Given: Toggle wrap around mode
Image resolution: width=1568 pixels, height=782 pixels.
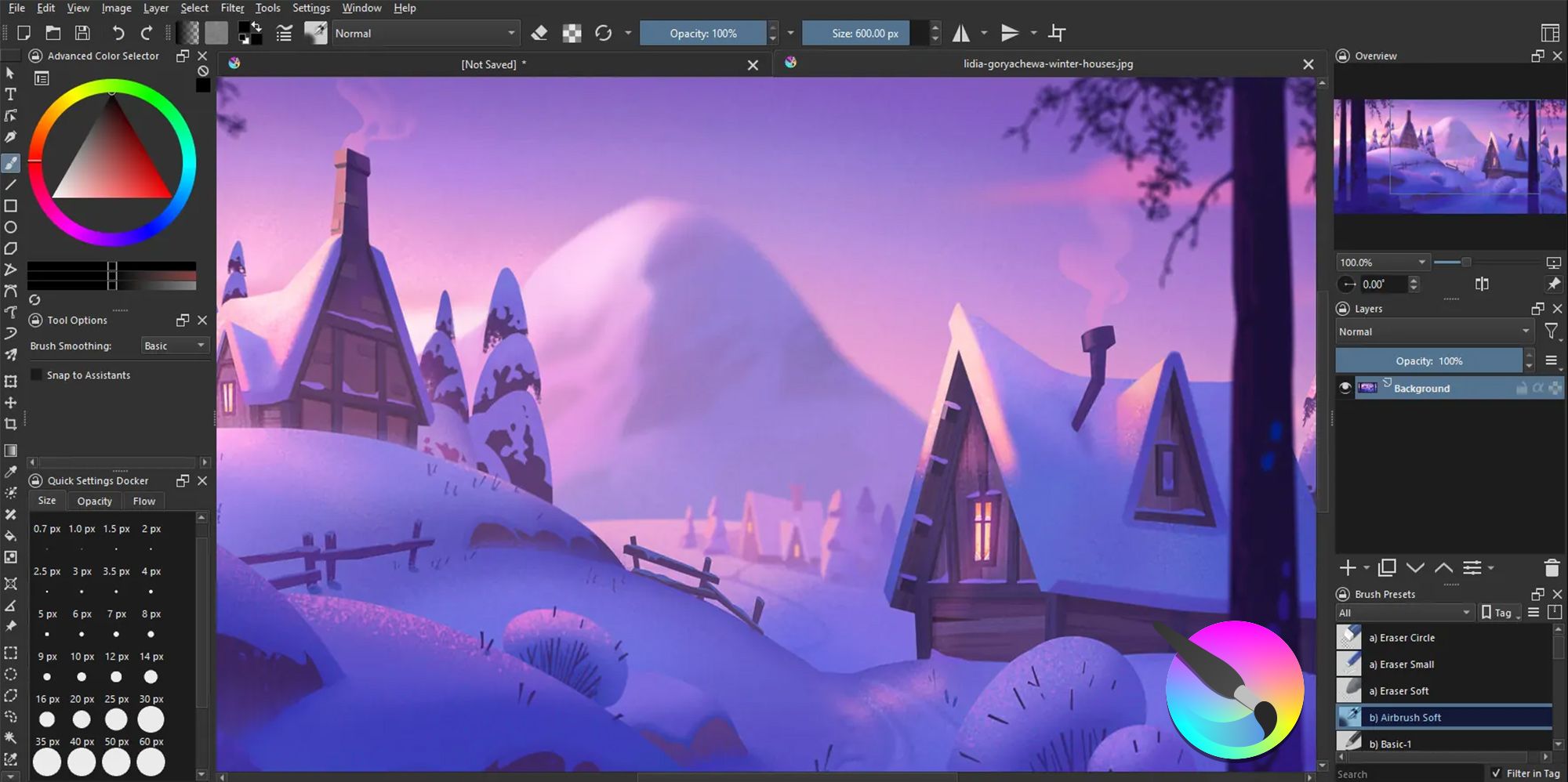Looking at the screenshot, I should (1057, 33).
